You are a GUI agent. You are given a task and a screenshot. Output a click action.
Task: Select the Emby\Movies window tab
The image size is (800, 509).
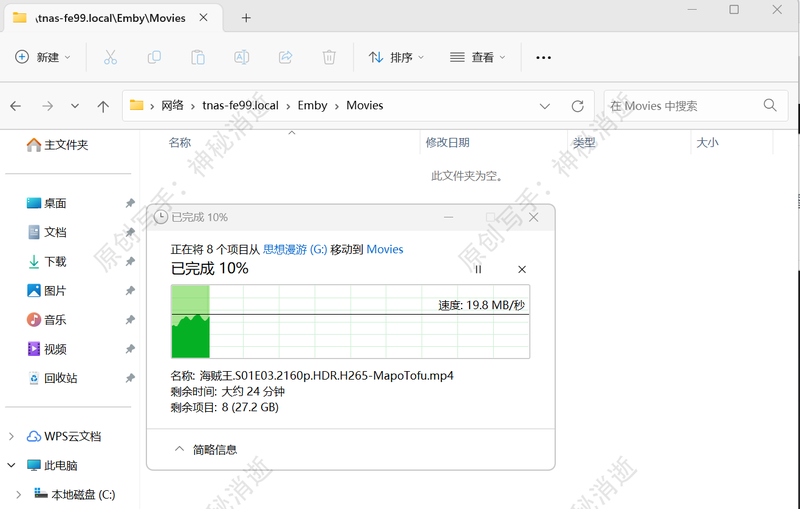coord(113,18)
